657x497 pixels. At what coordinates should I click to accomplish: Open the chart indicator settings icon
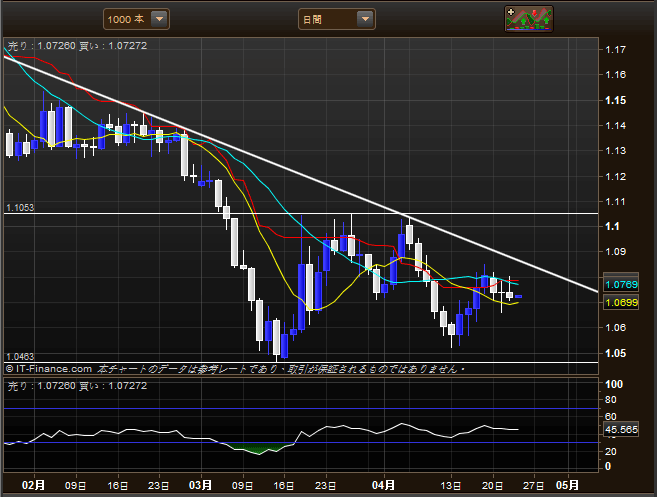(x=529, y=19)
